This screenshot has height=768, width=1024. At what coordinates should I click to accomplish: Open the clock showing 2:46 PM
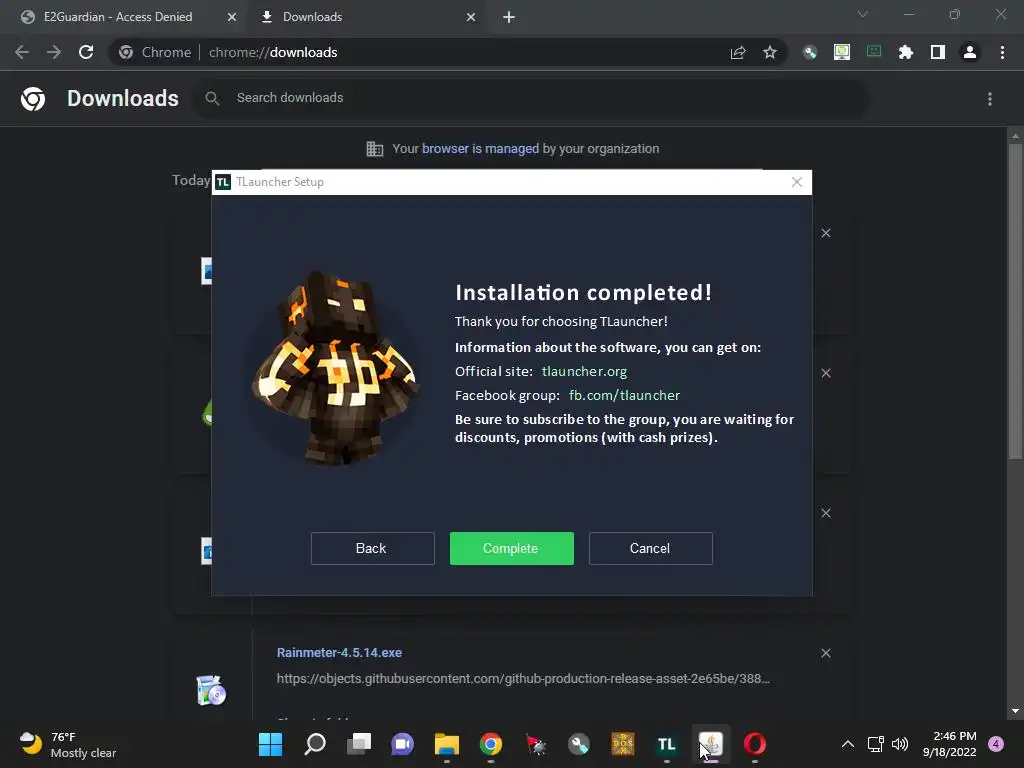(950, 744)
